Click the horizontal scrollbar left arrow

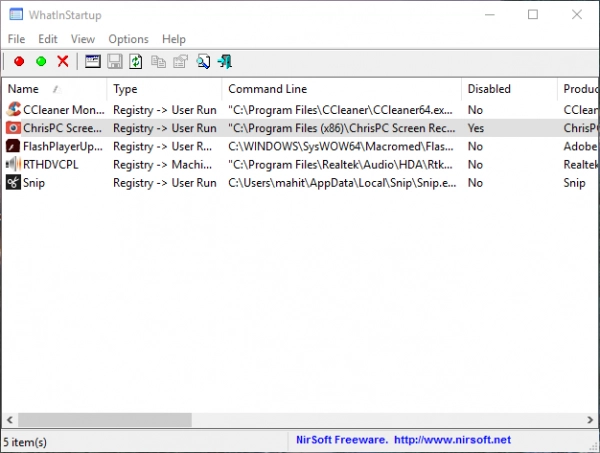click(x=10, y=420)
